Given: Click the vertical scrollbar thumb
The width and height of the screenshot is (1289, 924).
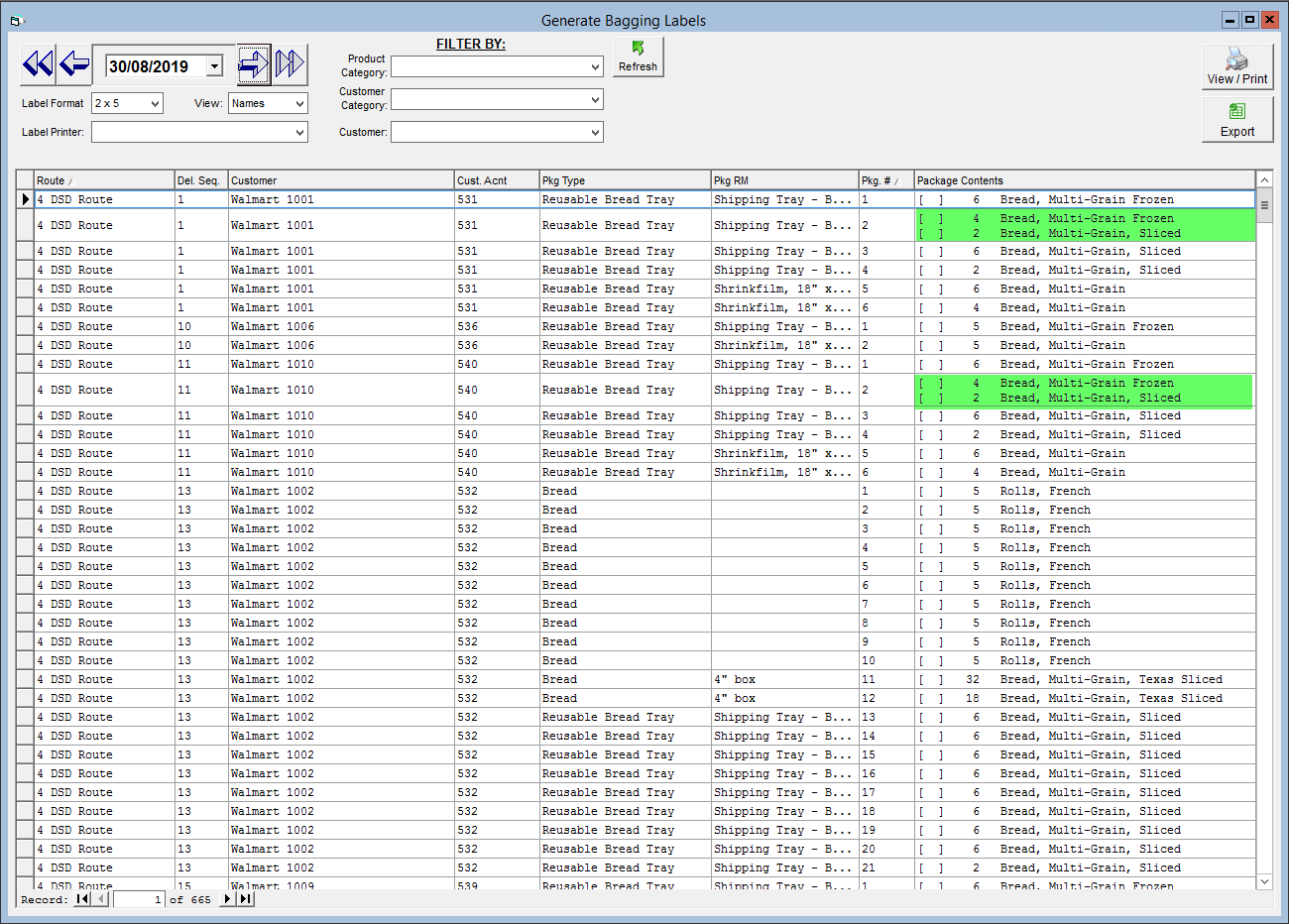Looking at the screenshot, I should point(1264,206).
